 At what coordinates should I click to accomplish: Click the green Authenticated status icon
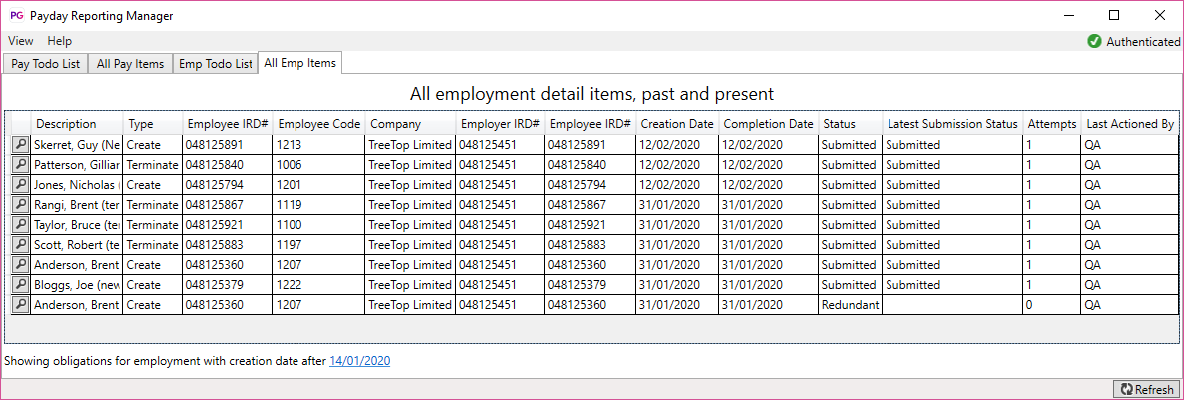1094,41
